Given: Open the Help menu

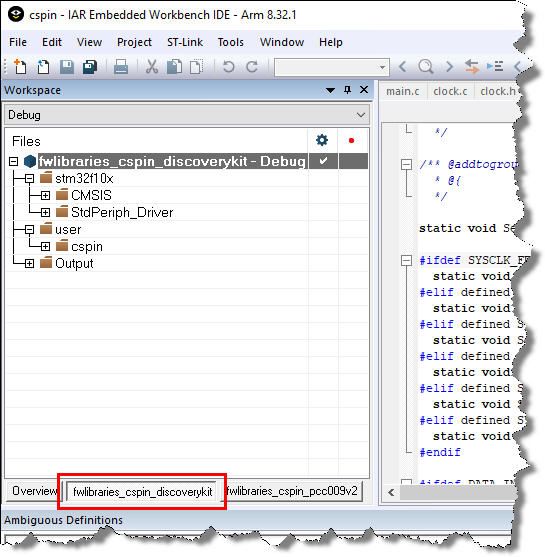Looking at the screenshot, I should [x=331, y=42].
